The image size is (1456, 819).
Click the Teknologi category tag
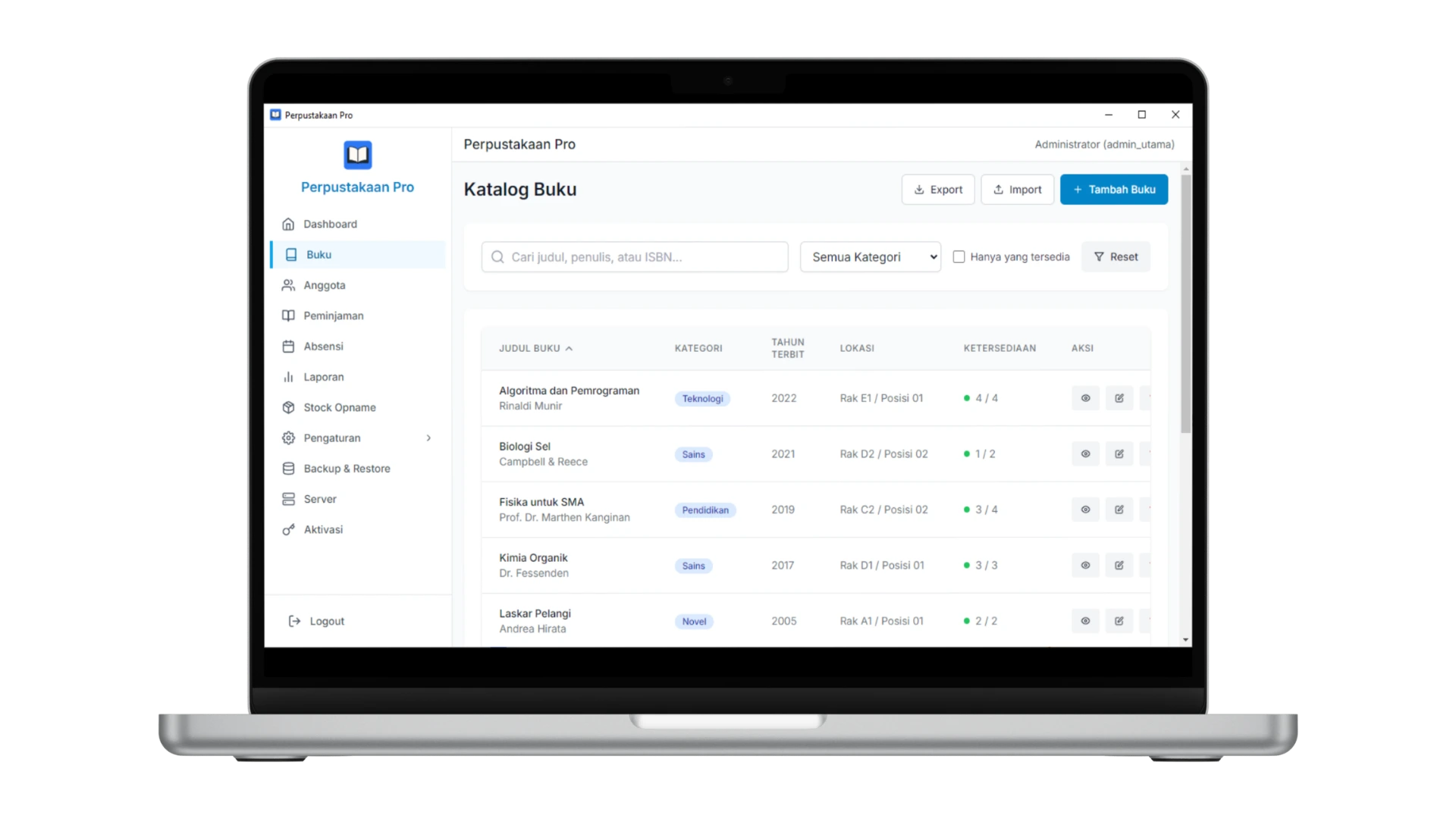point(702,399)
